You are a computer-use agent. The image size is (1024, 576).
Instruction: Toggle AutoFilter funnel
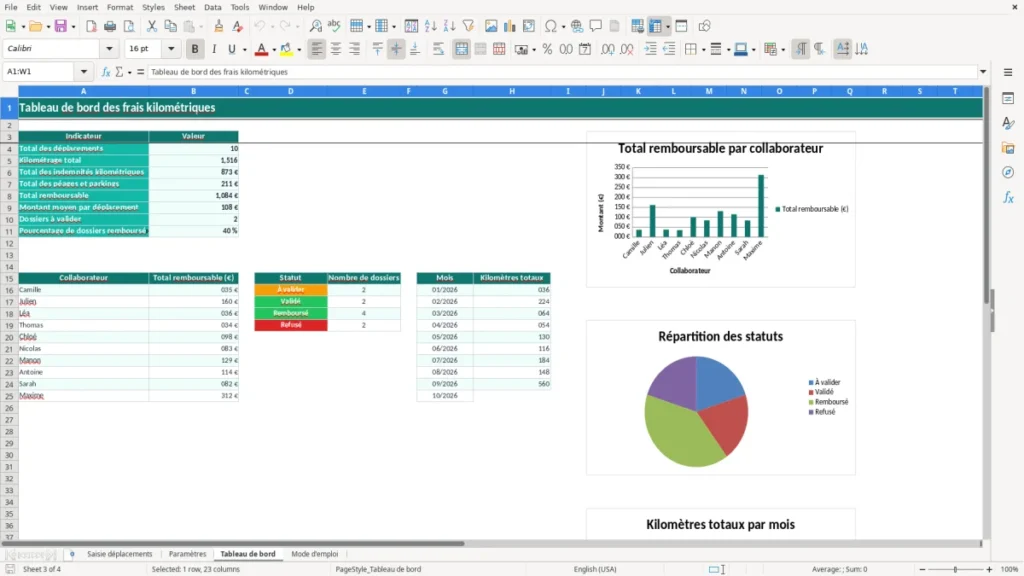[x=468, y=26]
